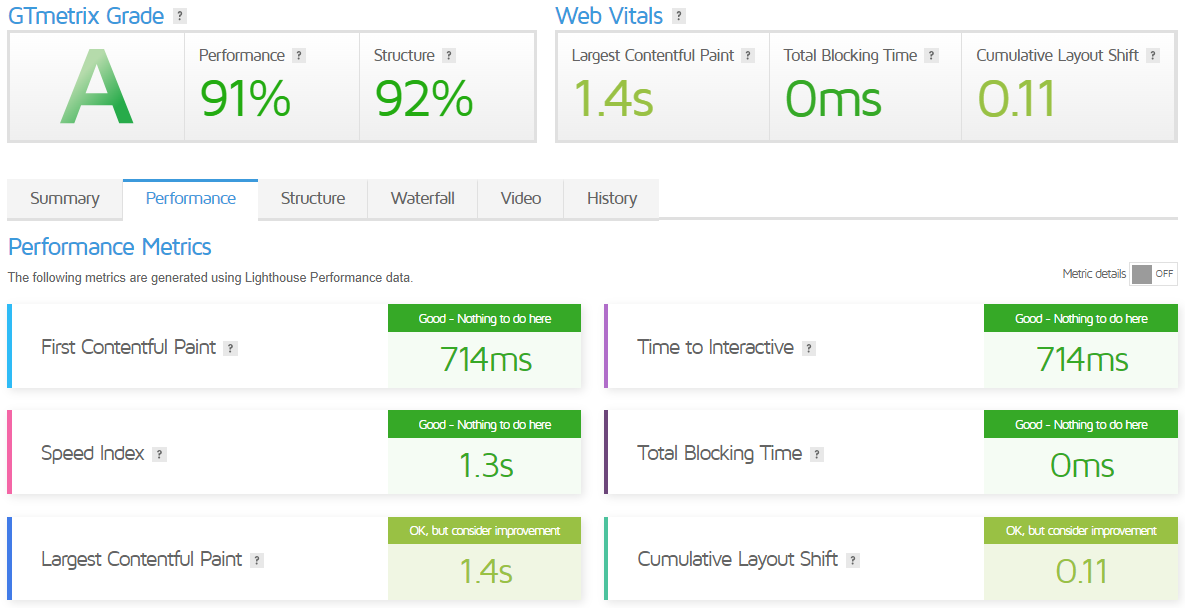Click the Speed Index label
This screenshot has height=608, width=1185.
pos(92,453)
